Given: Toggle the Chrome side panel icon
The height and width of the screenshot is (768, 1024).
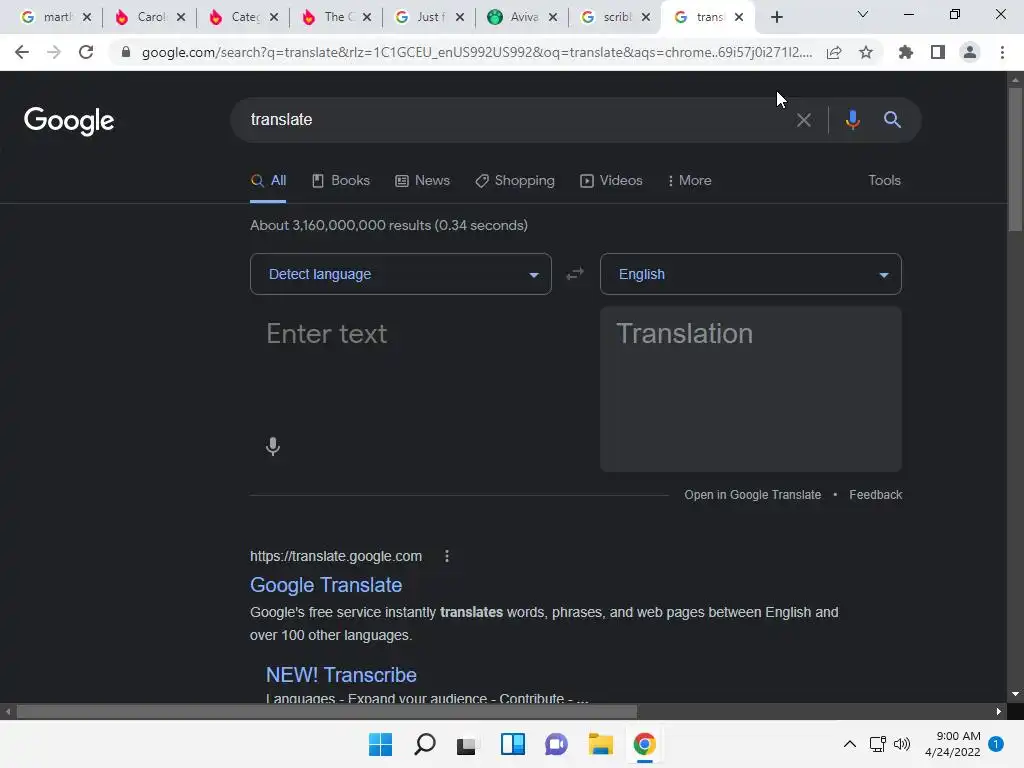Looking at the screenshot, I should [938, 52].
